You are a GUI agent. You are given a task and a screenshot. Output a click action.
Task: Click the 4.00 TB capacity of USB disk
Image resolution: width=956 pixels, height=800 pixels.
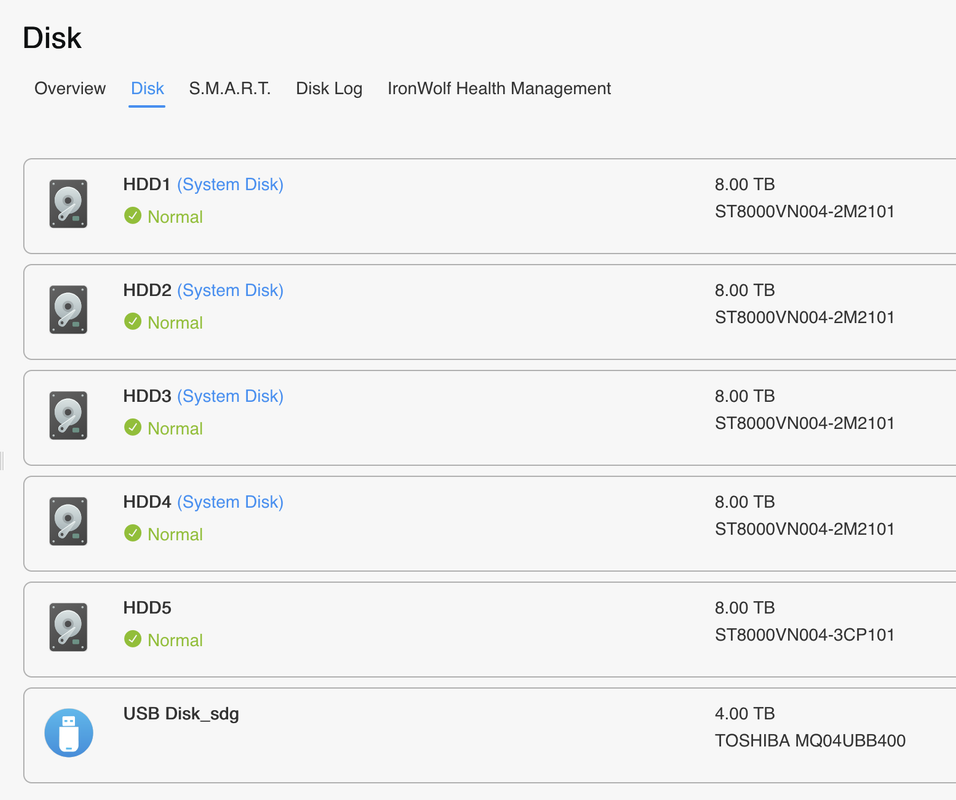744,713
